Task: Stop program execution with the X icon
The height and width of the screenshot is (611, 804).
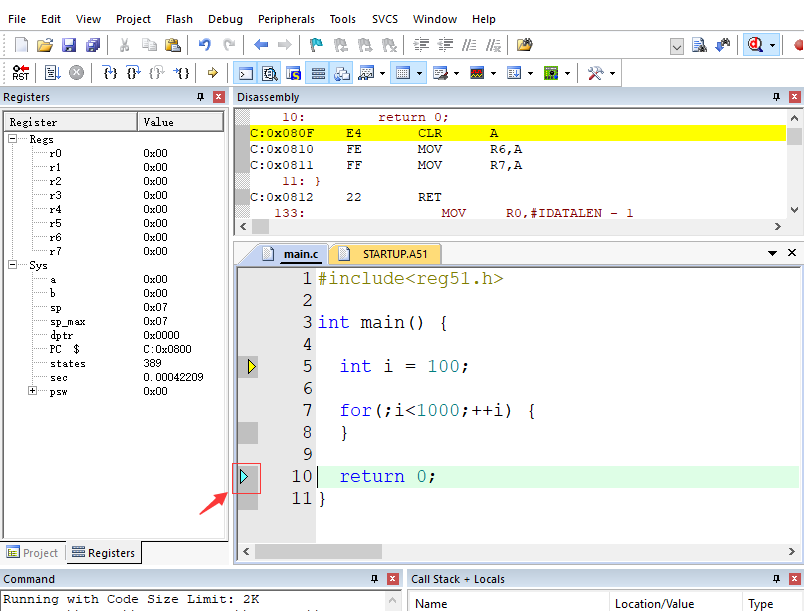Action: tap(76, 73)
